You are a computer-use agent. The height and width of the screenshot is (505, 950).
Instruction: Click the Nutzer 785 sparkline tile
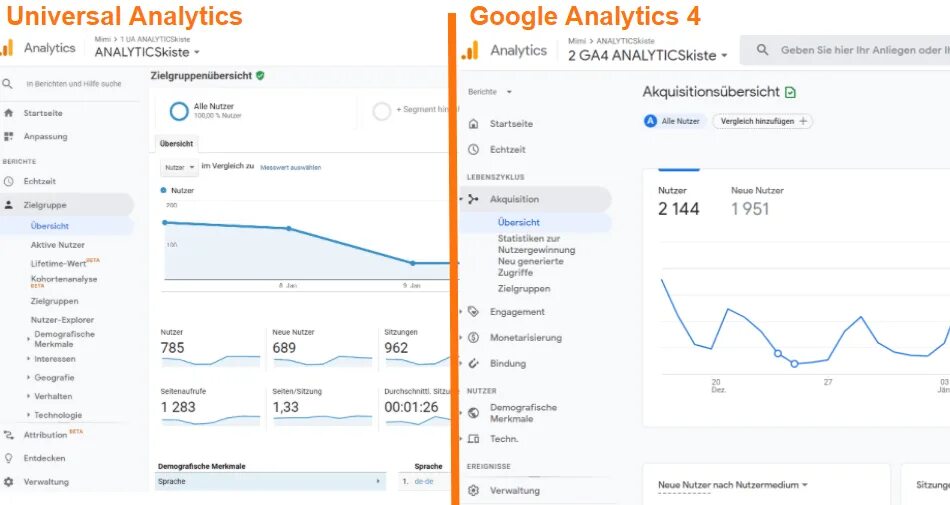pos(210,349)
